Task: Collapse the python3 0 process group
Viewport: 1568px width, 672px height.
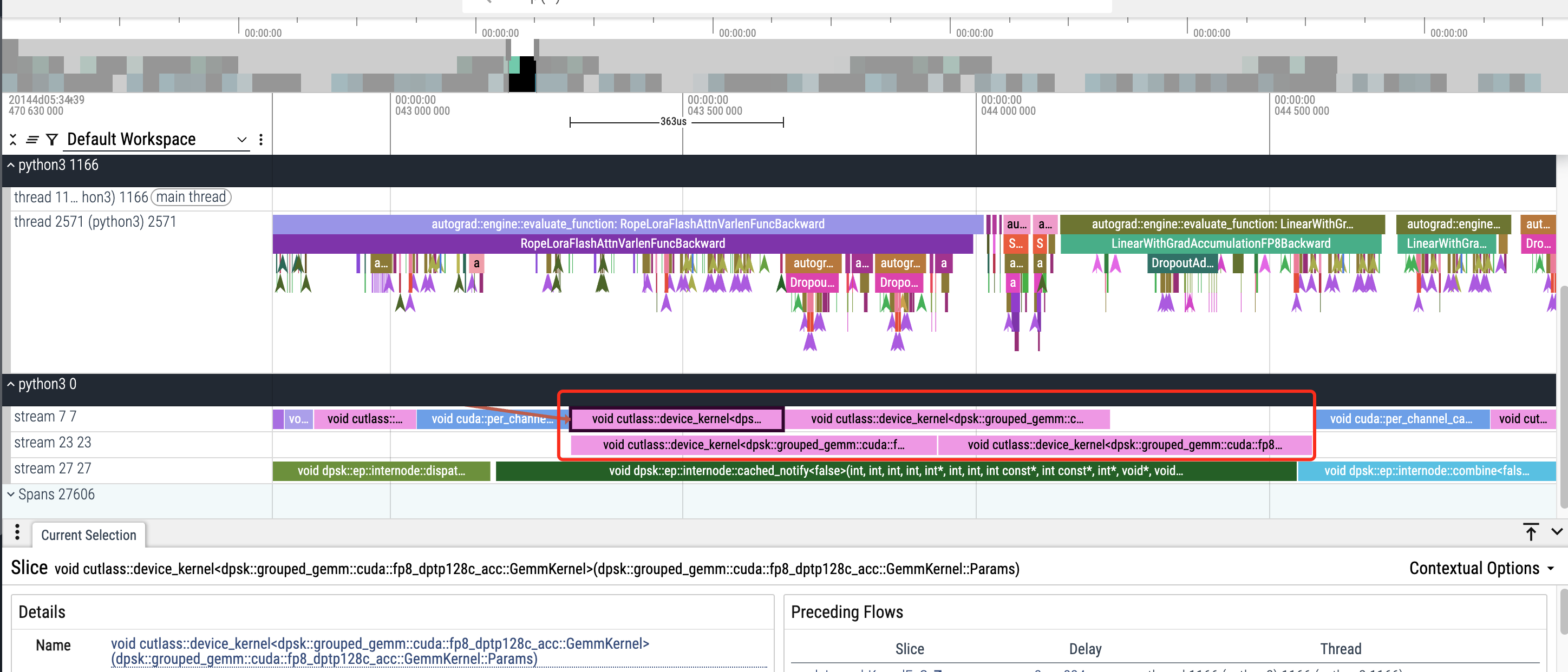Action: point(11,384)
